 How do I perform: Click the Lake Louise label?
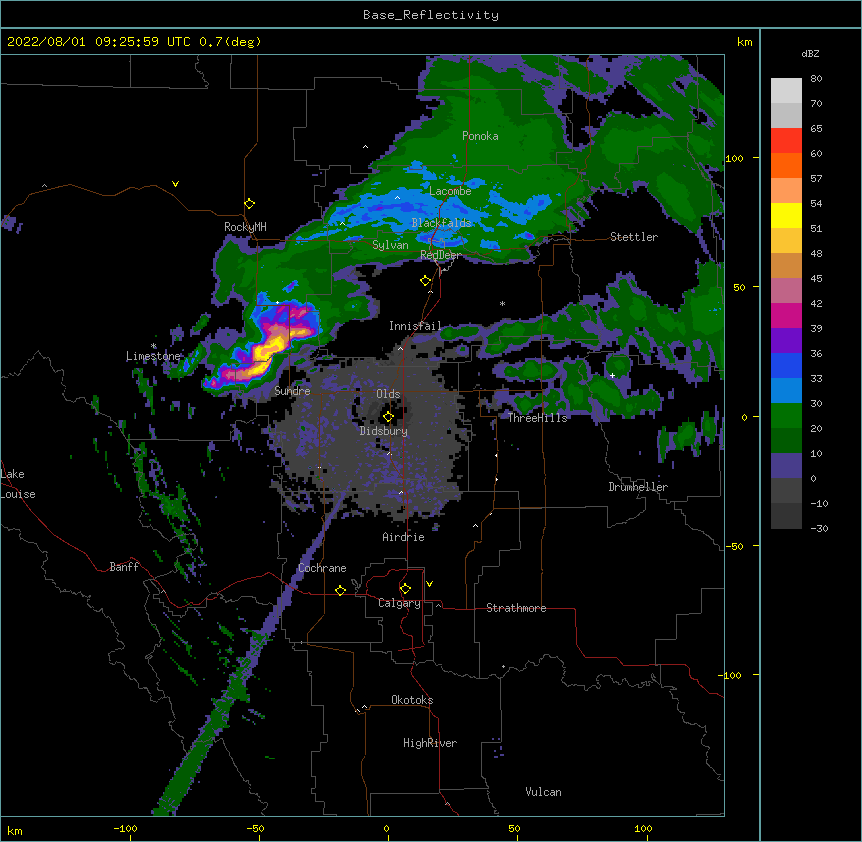pyautogui.click(x=18, y=484)
